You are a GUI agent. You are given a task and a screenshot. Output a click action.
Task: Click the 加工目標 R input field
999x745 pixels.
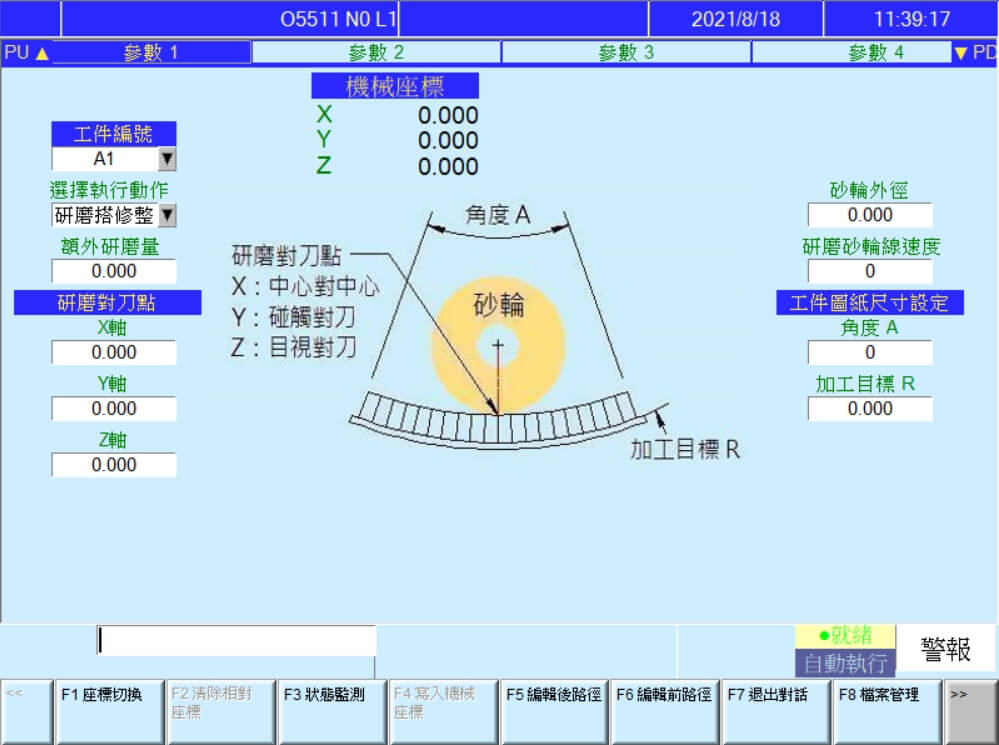[870, 409]
